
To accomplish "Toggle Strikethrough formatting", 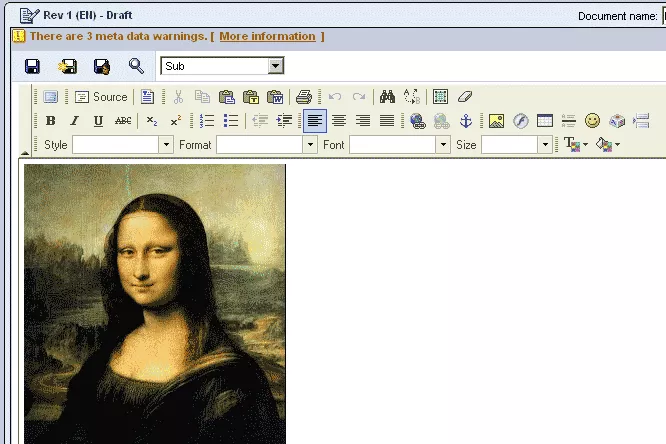I will [123, 121].
